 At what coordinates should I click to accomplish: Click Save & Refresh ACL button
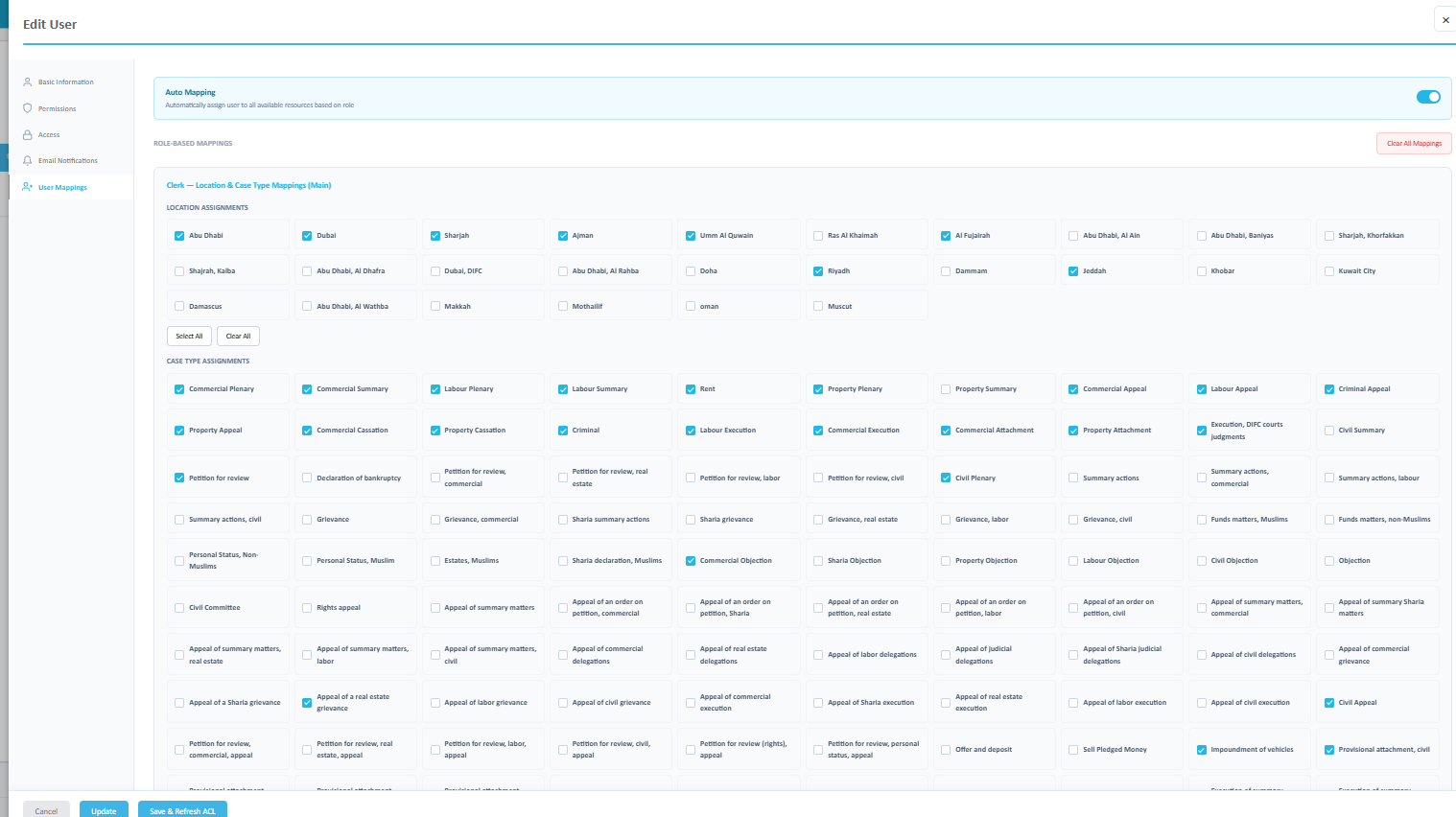182,811
